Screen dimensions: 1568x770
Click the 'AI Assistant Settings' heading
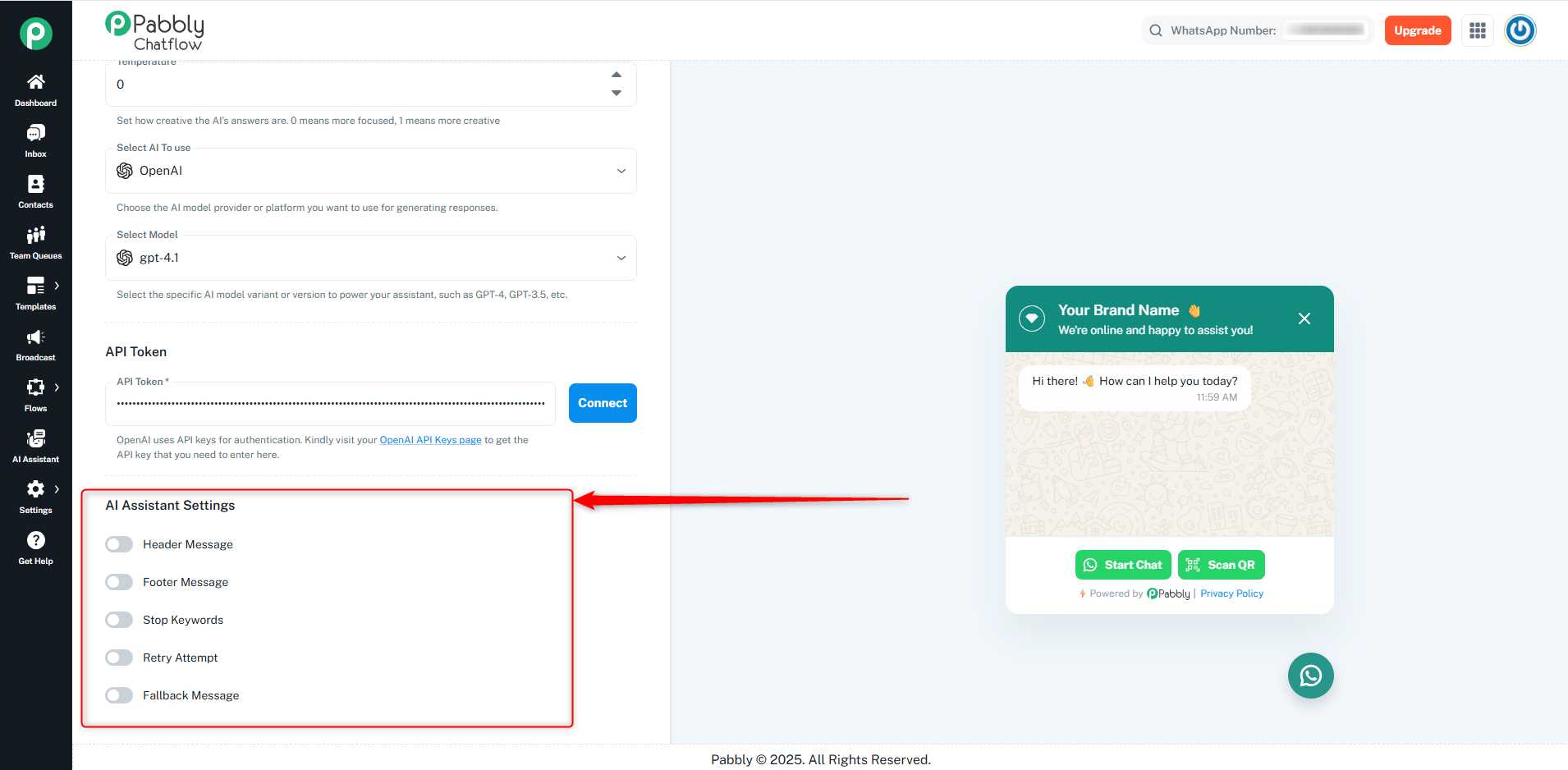170,506
